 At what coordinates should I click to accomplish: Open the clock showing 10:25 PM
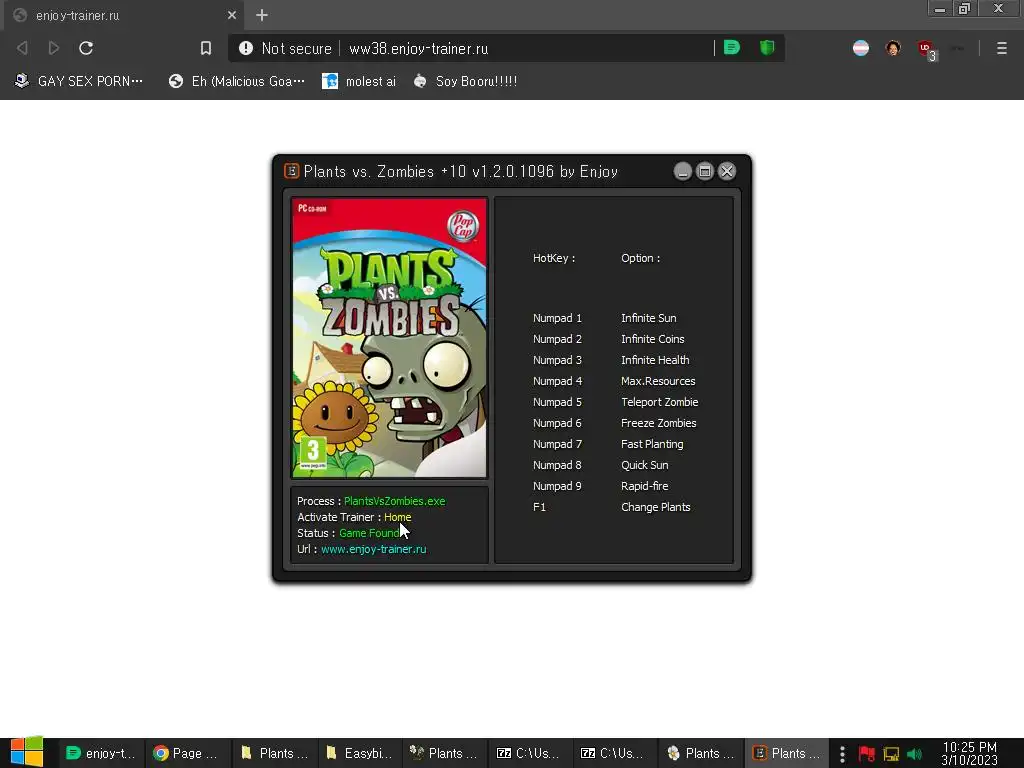pyautogui.click(x=970, y=753)
